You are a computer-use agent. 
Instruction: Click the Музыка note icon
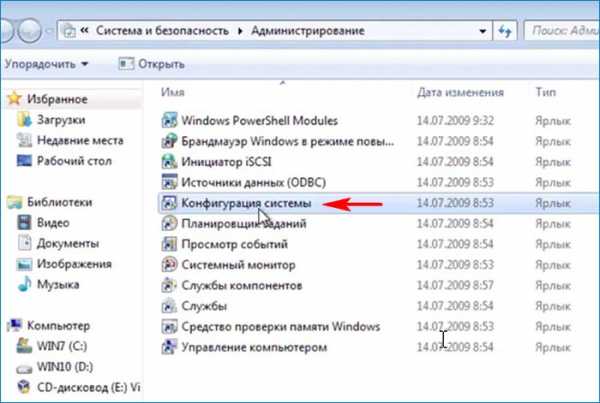[x=24, y=284]
